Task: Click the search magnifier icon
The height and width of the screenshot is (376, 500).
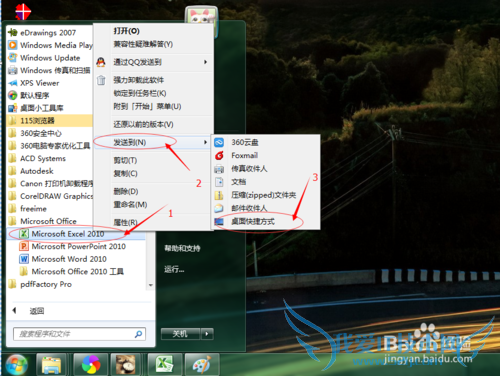Action: (138, 334)
